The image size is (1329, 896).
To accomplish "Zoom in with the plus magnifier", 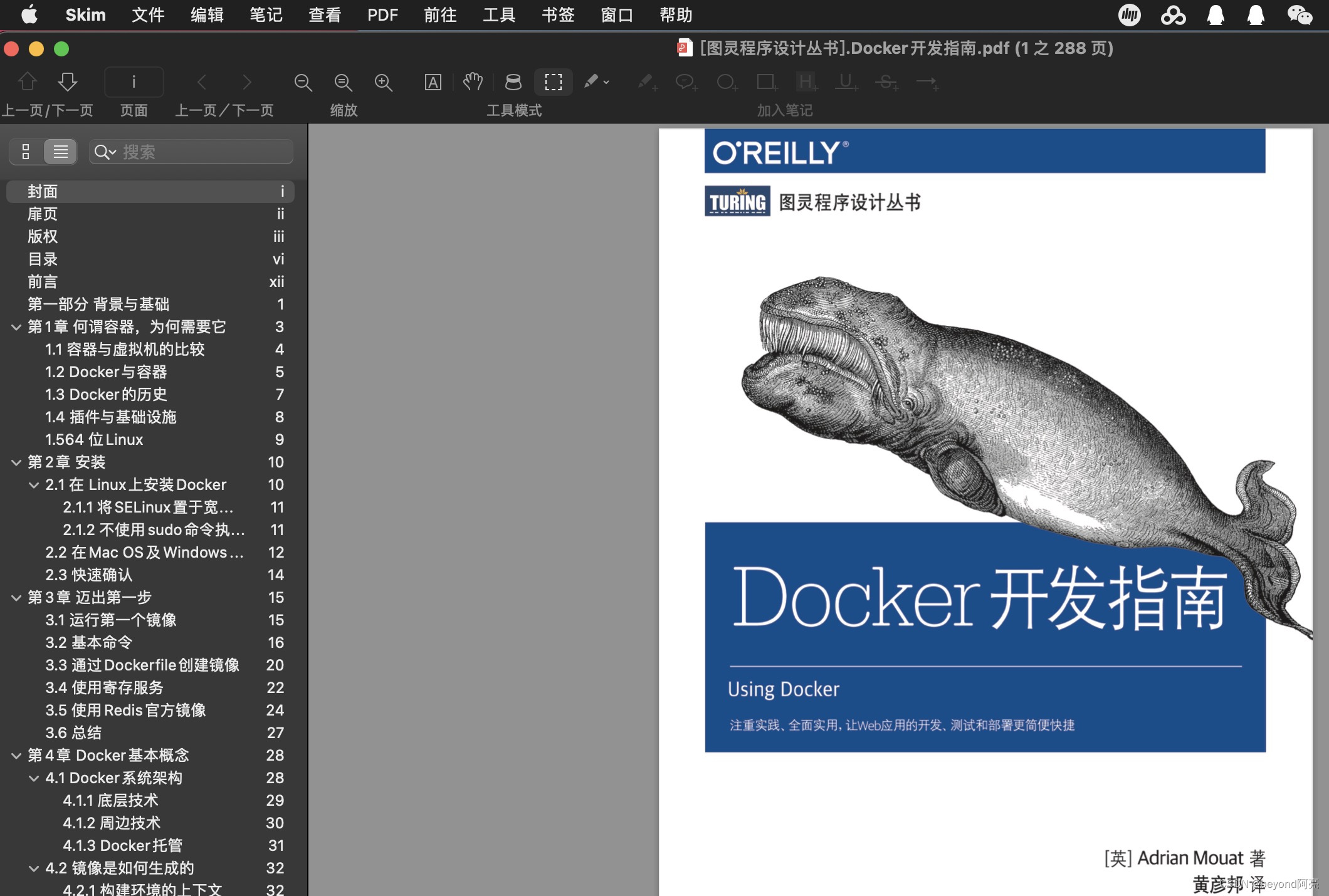I will 384,82.
